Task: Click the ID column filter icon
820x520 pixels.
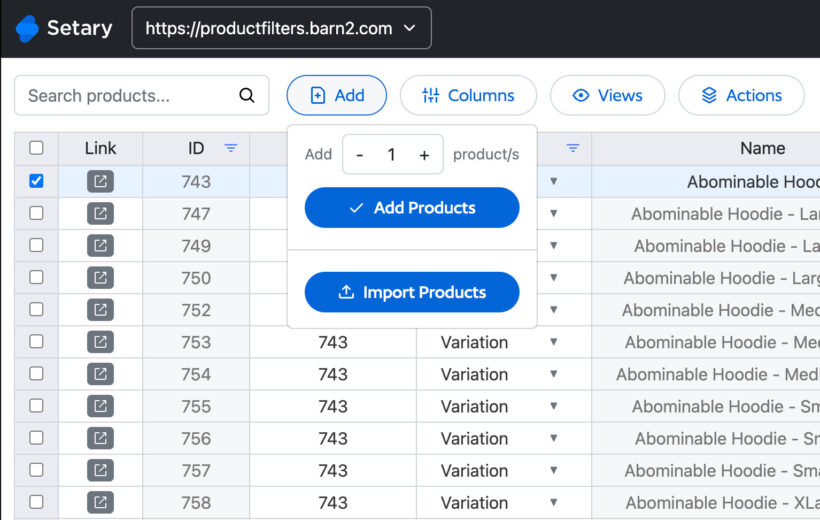Action: (x=231, y=148)
